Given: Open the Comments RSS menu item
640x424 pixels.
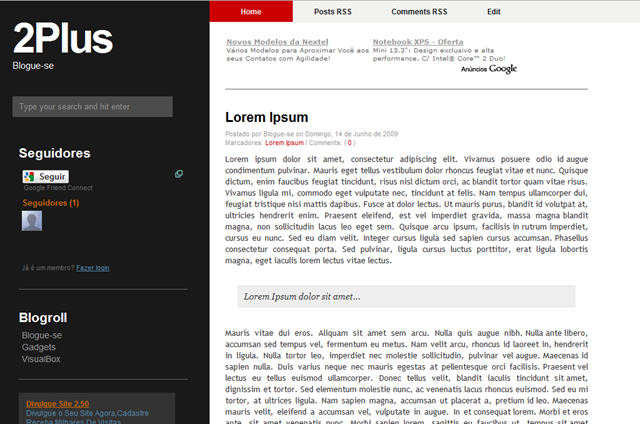Looking at the screenshot, I should pos(419,11).
